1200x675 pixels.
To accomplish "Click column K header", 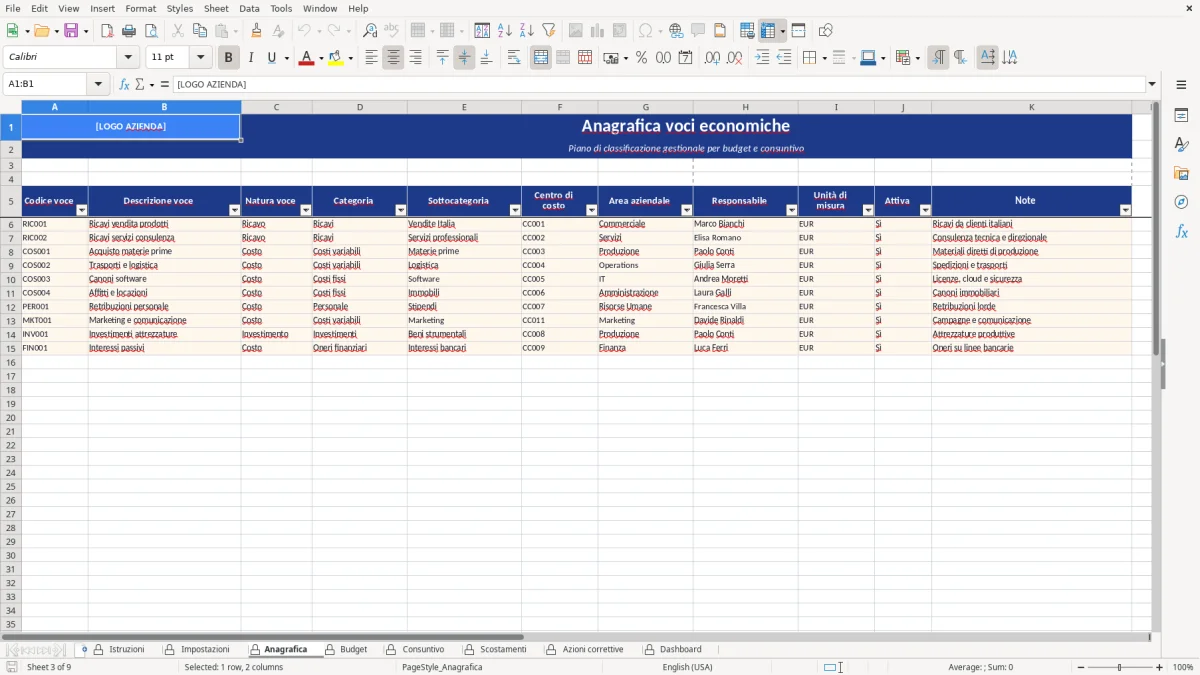I will pyautogui.click(x=1031, y=107).
